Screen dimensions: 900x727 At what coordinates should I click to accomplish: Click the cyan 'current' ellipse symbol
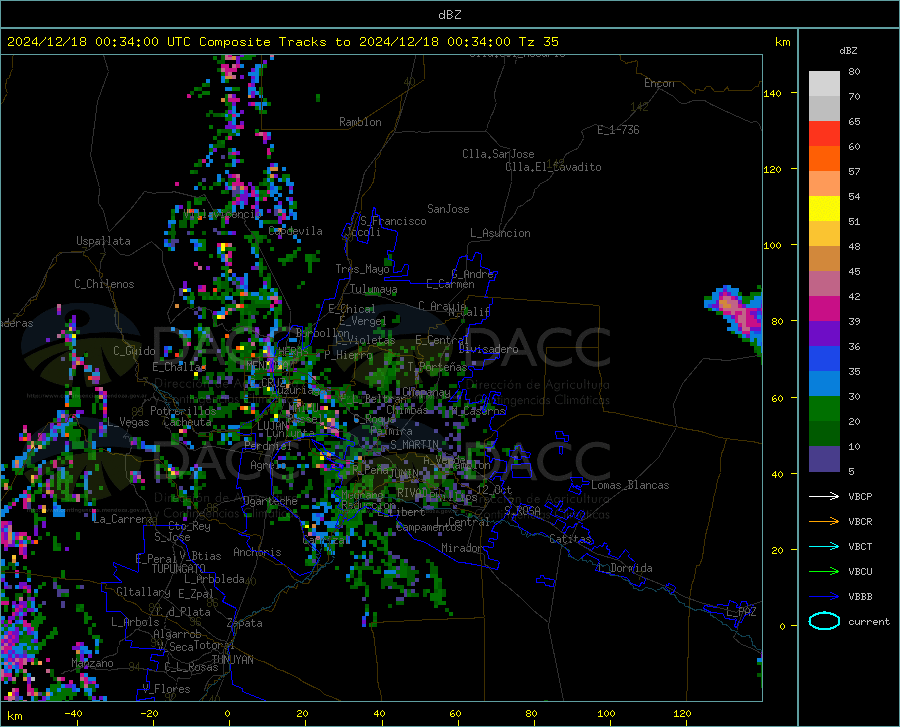click(824, 621)
